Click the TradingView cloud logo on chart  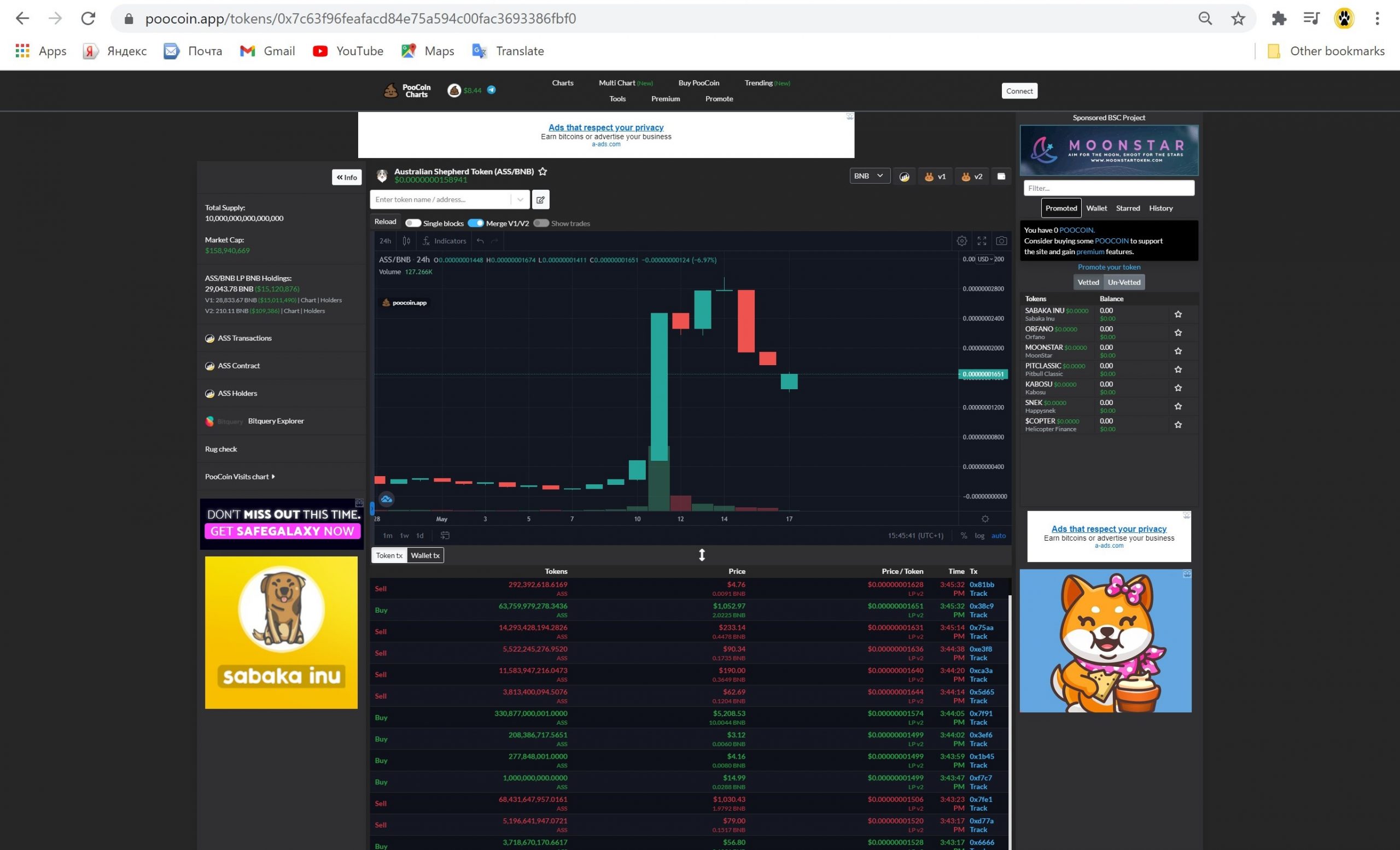pyautogui.click(x=386, y=499)
